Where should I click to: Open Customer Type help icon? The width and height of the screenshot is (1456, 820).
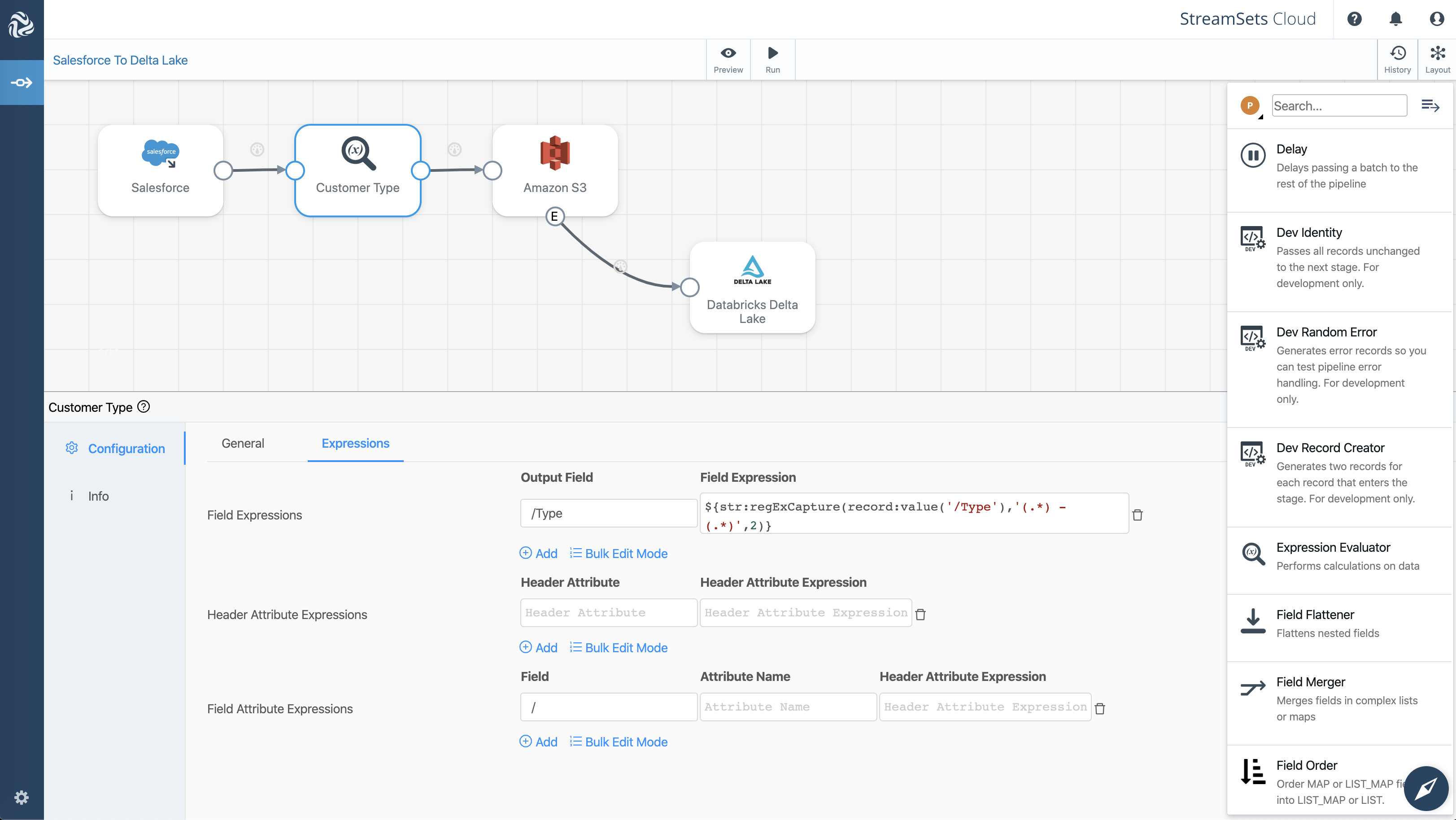tap(144, 407)
